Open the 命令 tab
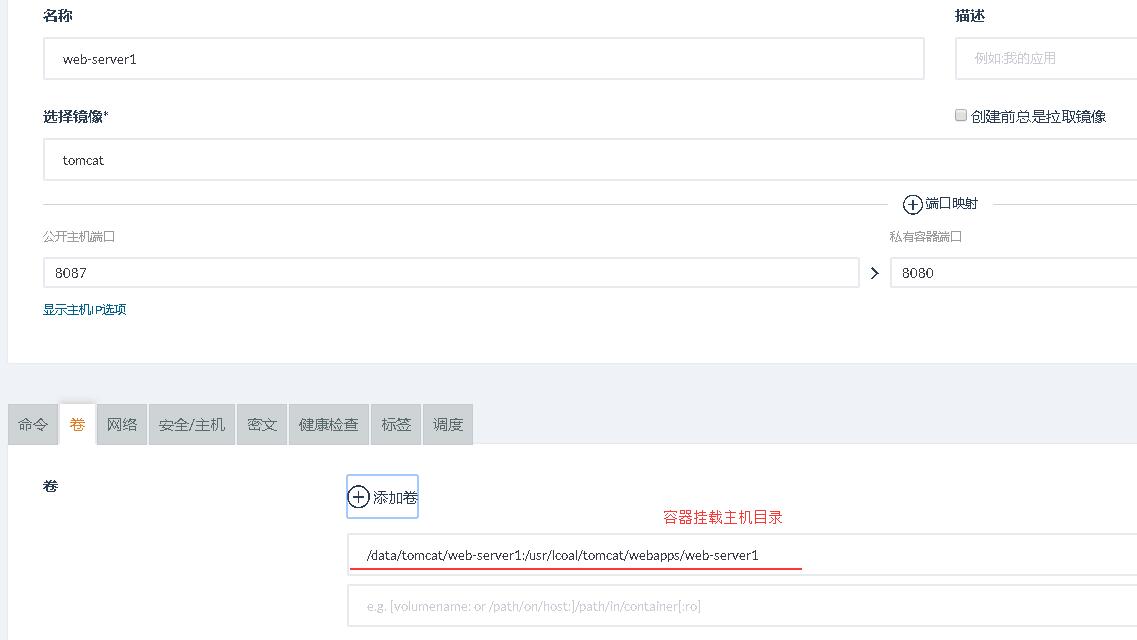 tap(33, 425)
